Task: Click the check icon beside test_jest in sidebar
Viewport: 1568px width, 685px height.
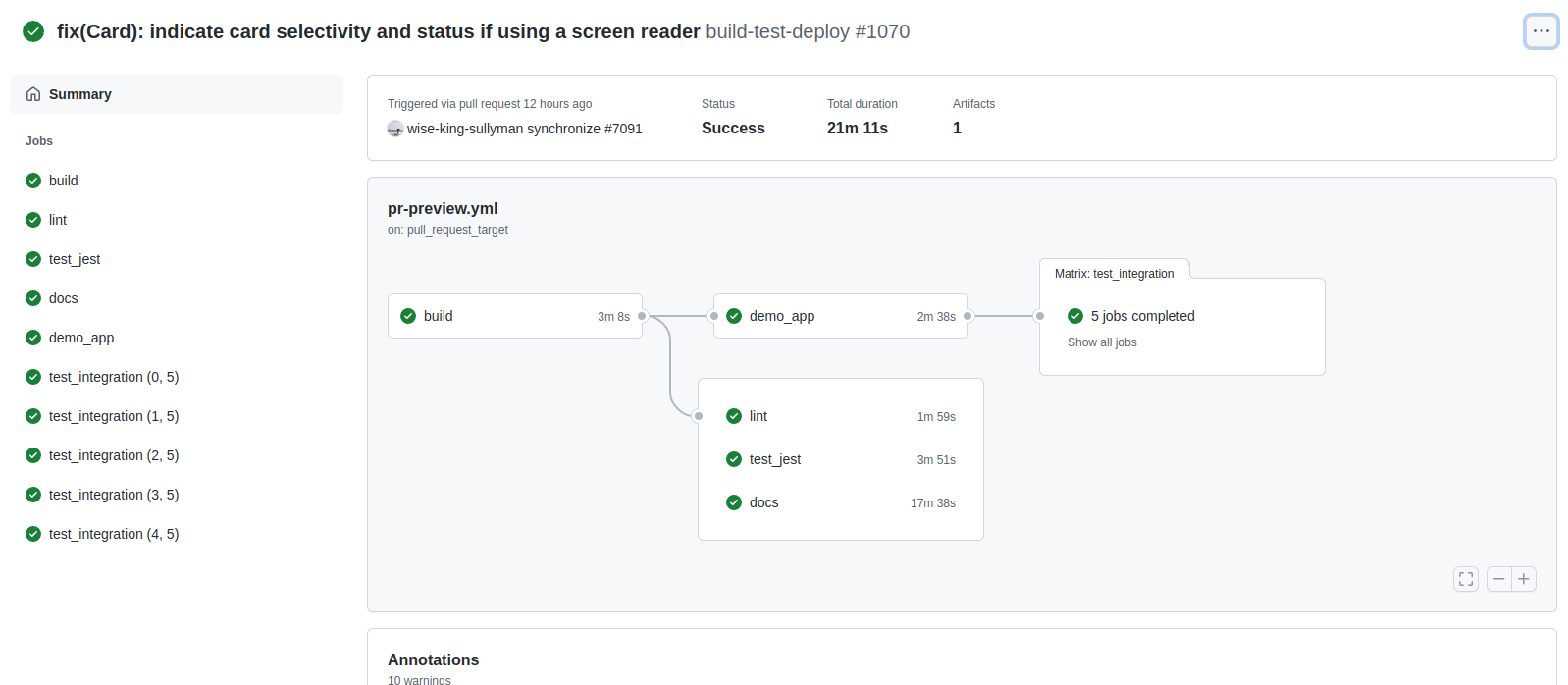Action: pyautogui.click(x=33, y=259)
